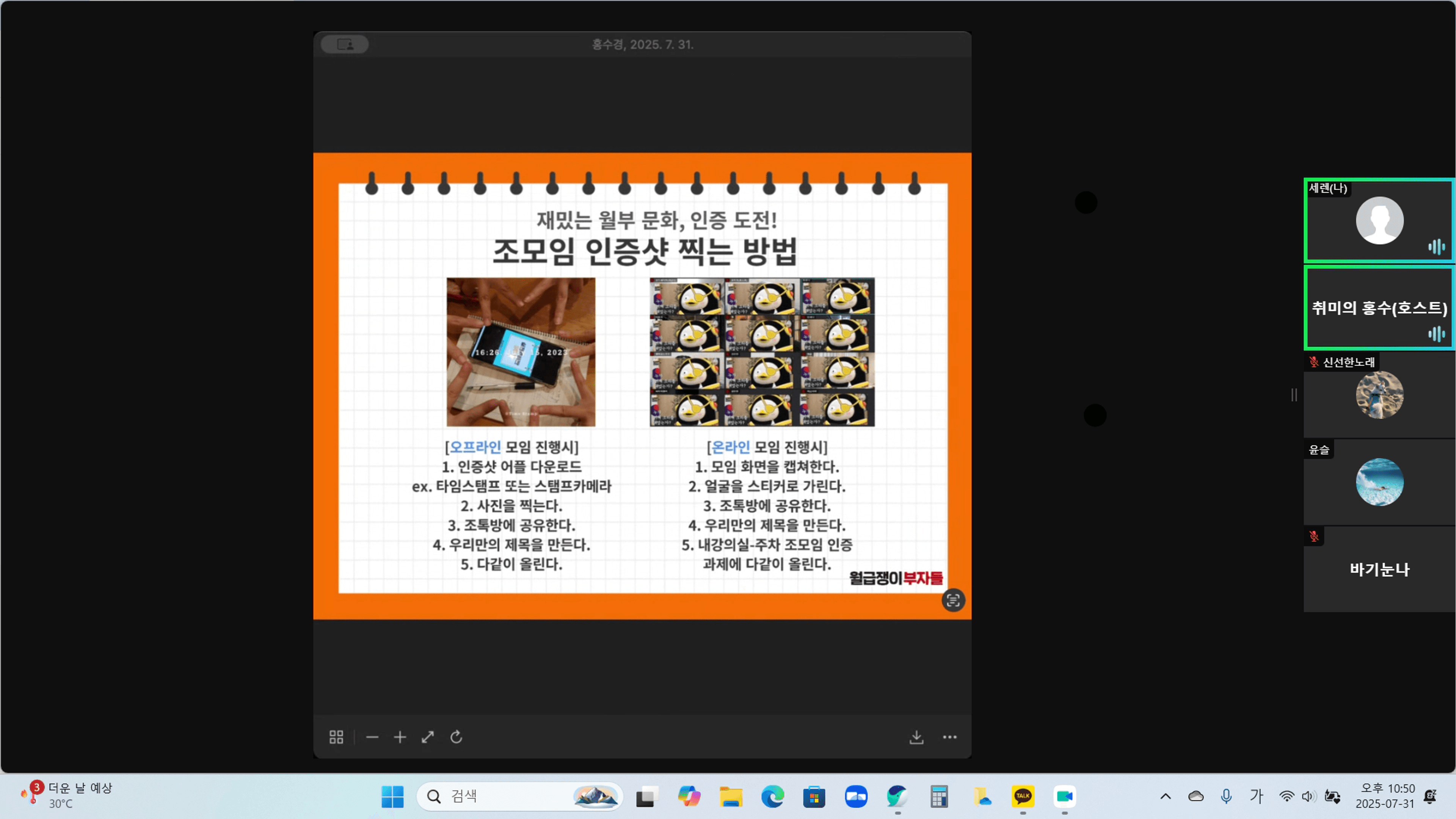Screen dimensions: 1456x819
Task: Click the microphone tray icon
Action: click(x=1226, y=796)
